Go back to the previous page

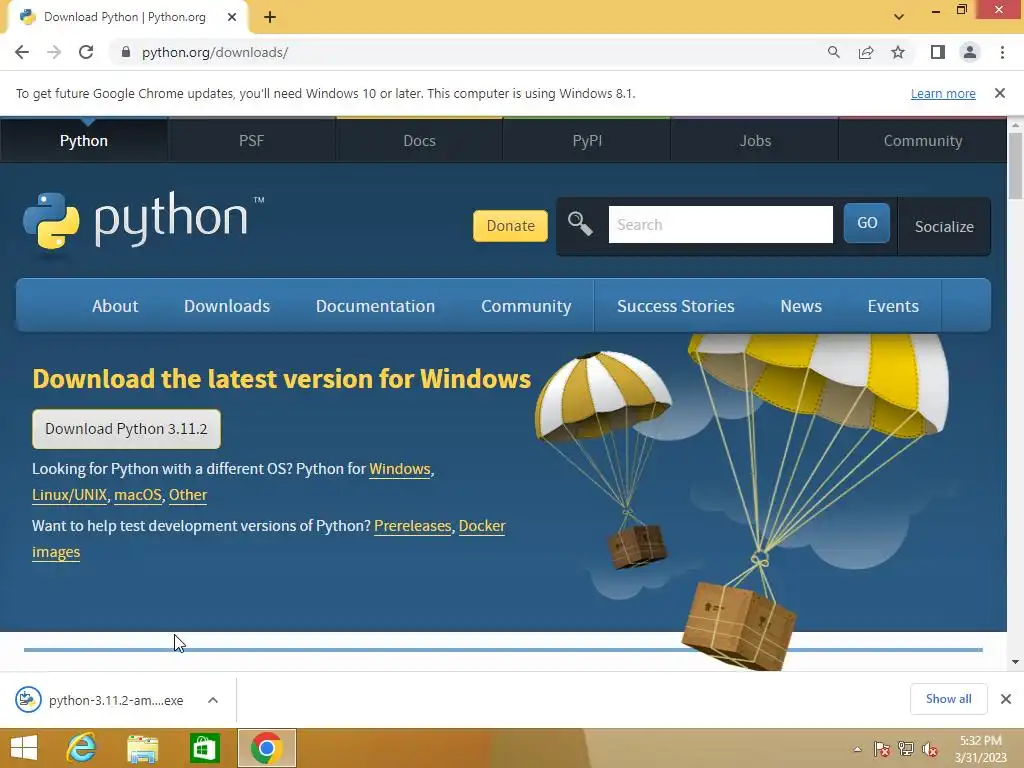click(22, 52)
